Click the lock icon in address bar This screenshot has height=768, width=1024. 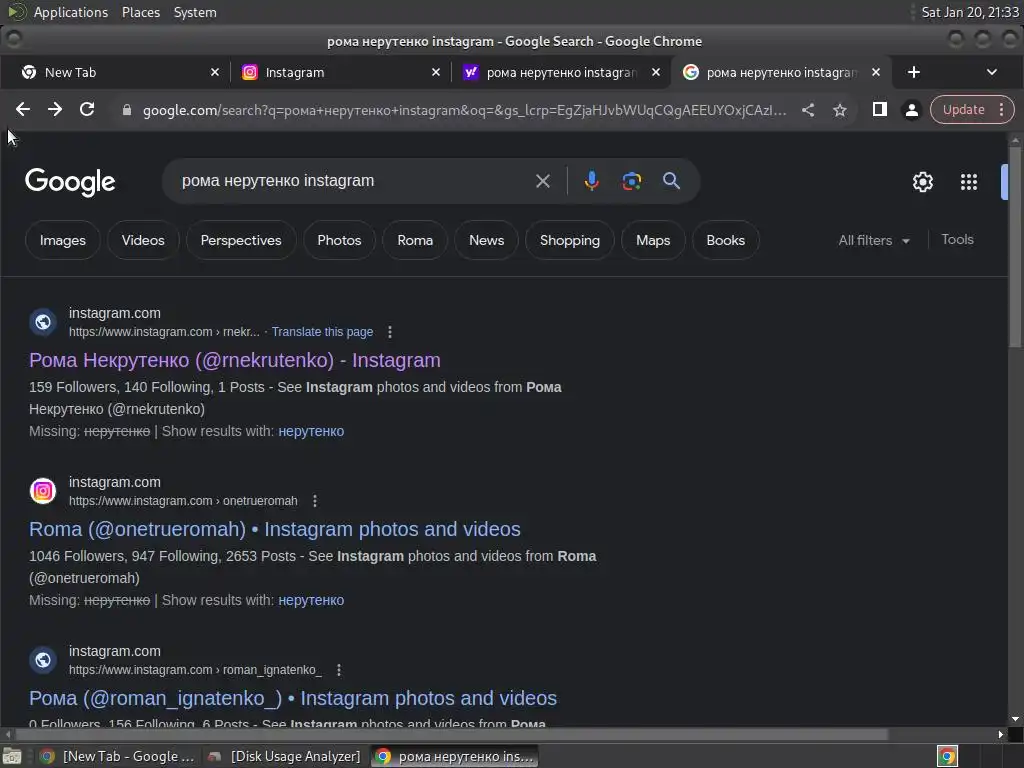pyautogui.click(x=127, y=110)
